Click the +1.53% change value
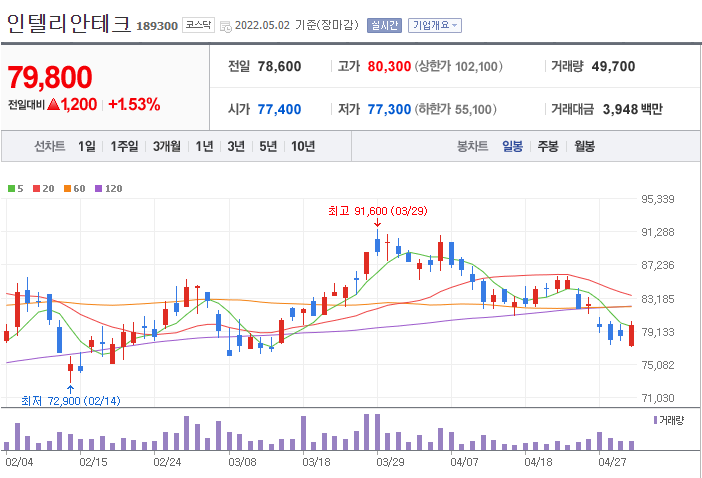 click(x=134, y=104)
